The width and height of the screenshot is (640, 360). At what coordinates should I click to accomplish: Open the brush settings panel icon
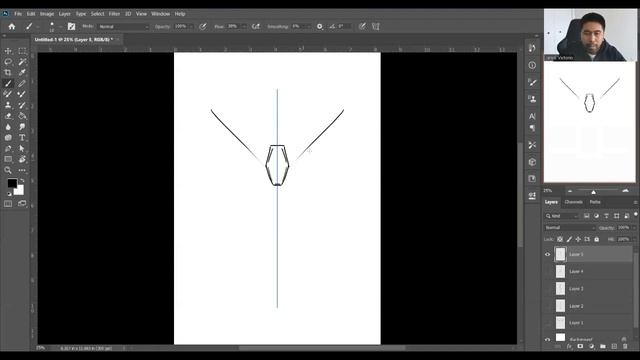point(71,27)
